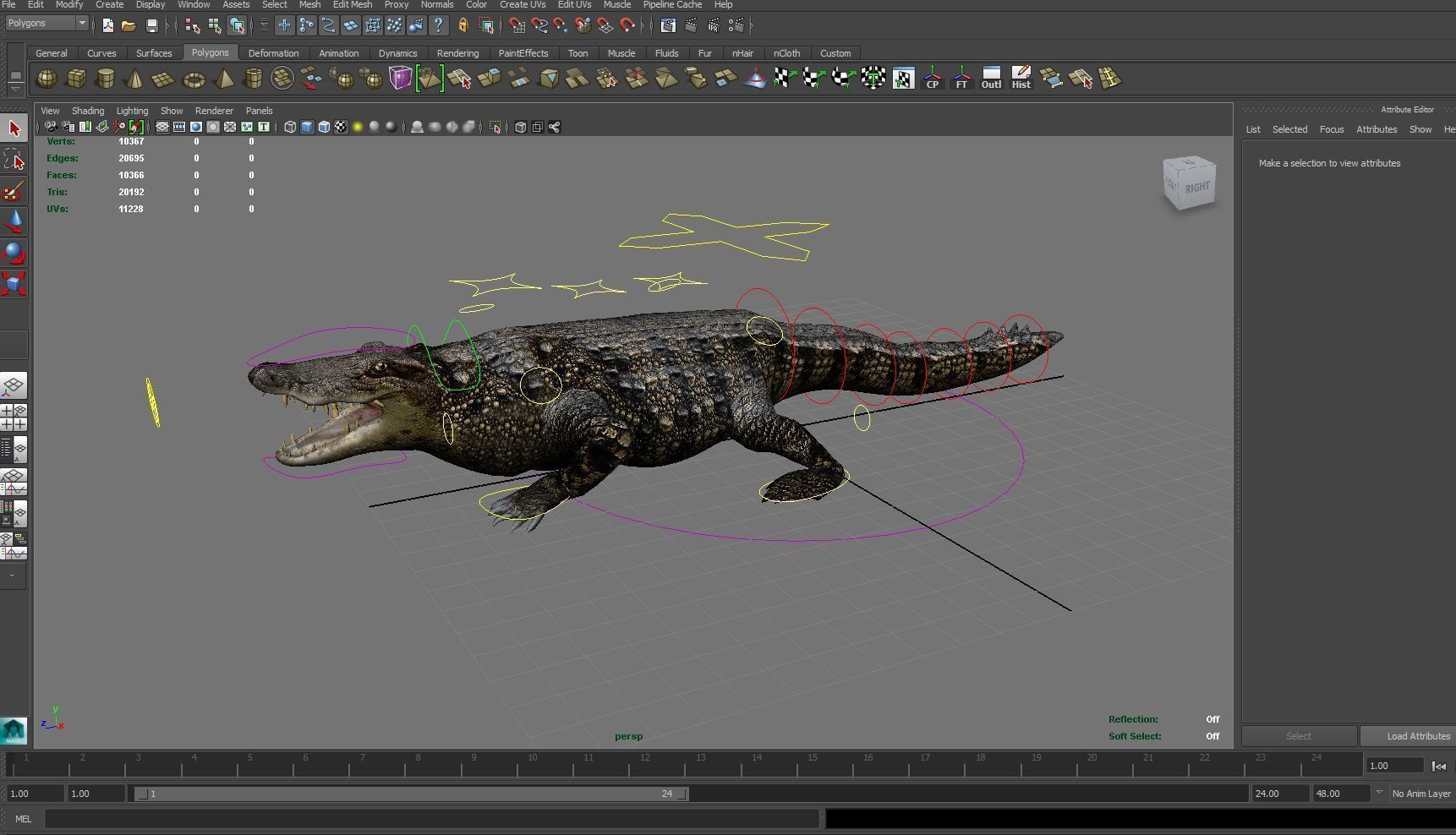The image size is (1456, 835).
Task: Open the Attribute Editor Focus menu
Action: tap(1331, 129)
